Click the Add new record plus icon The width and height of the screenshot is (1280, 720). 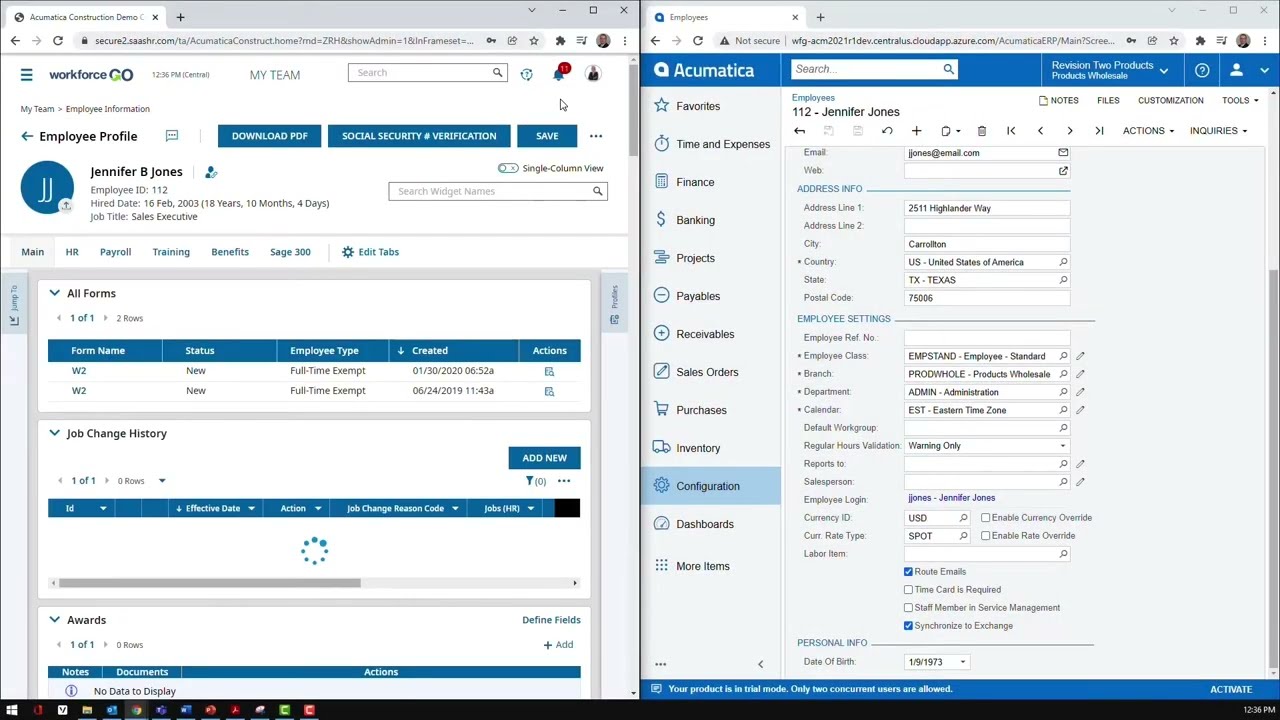916,131
